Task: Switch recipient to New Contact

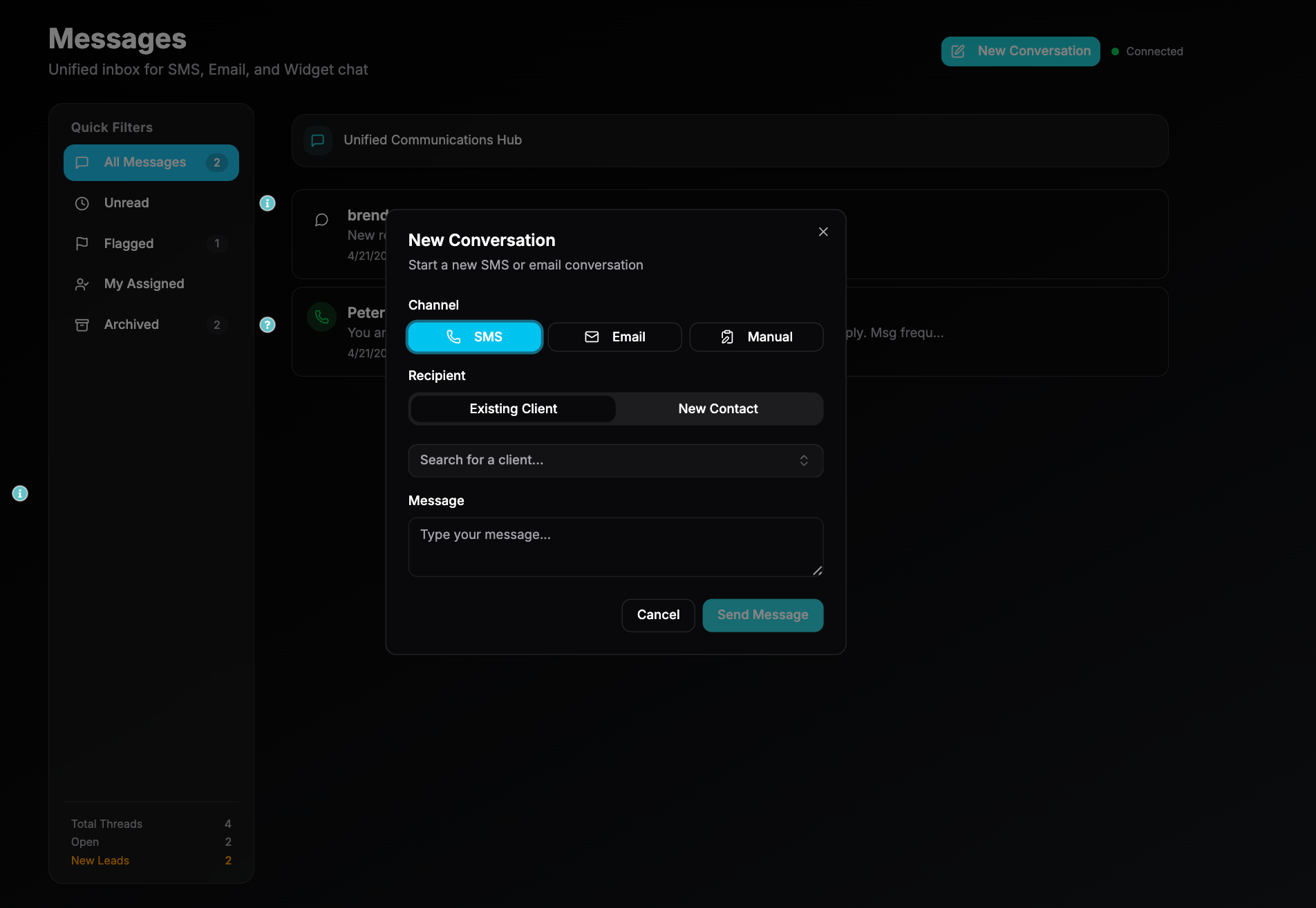Action: point(718,409)
